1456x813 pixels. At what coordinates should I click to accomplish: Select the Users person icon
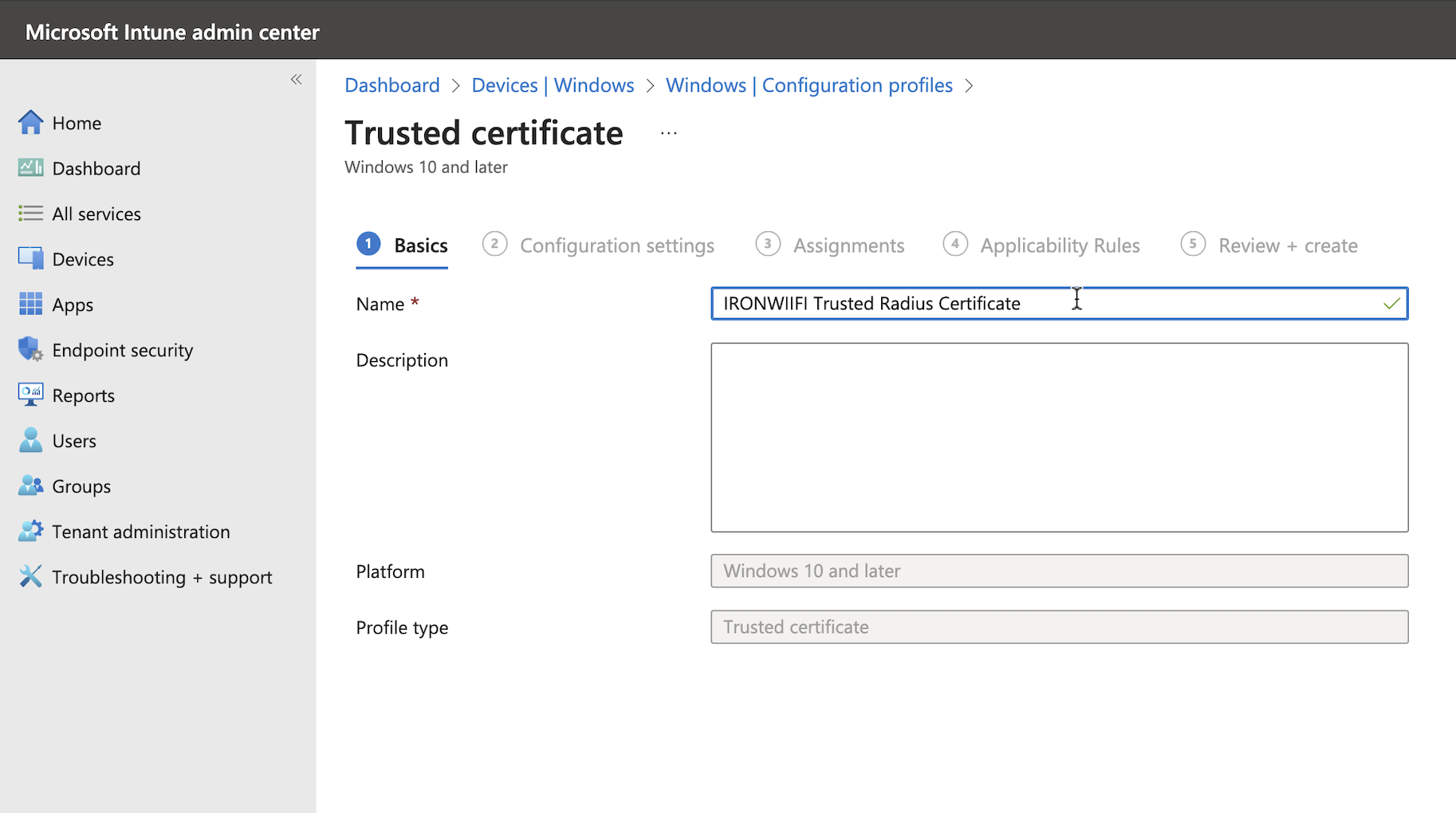click(30, 440)
